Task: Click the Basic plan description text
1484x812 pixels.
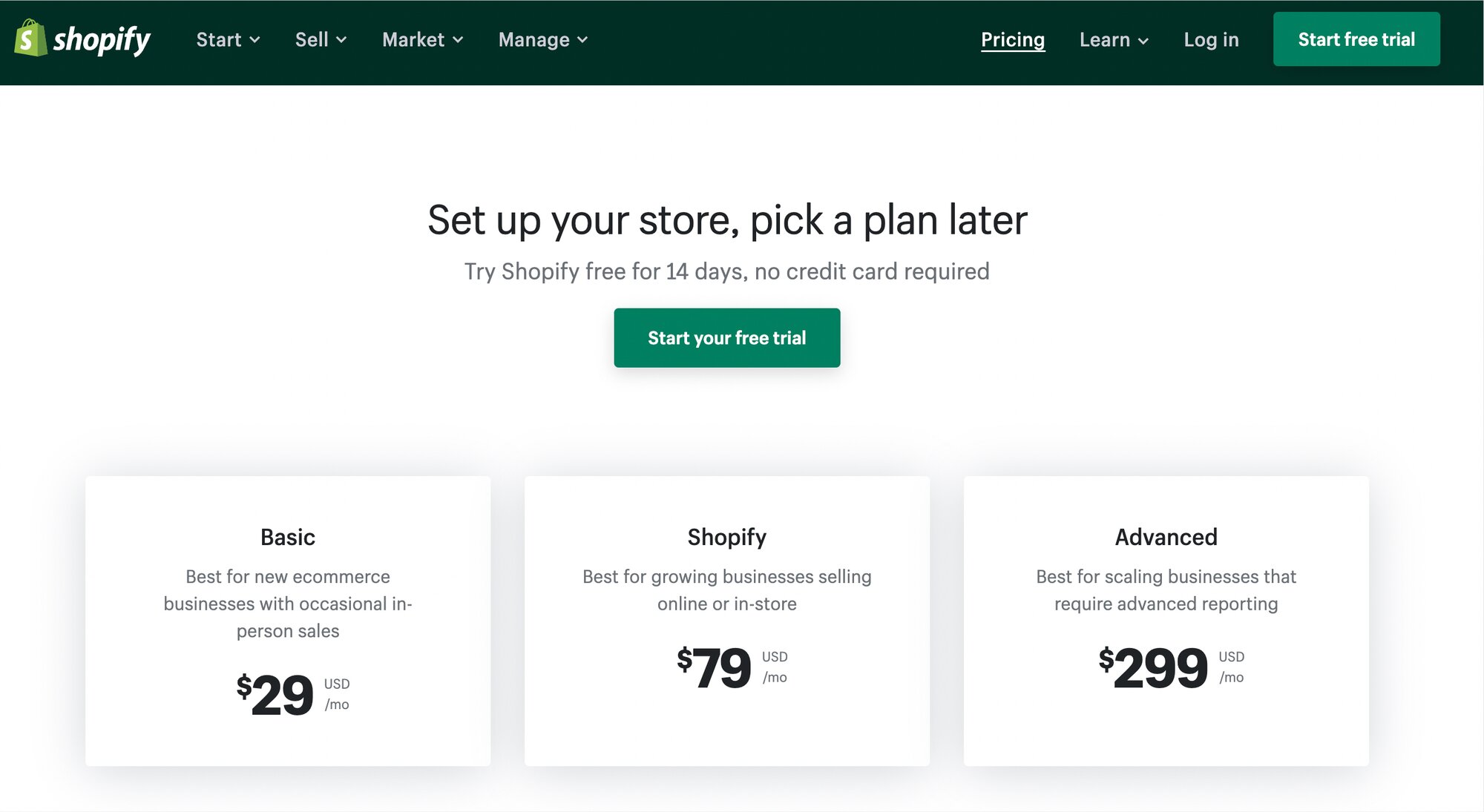Action: coord(288,604)
